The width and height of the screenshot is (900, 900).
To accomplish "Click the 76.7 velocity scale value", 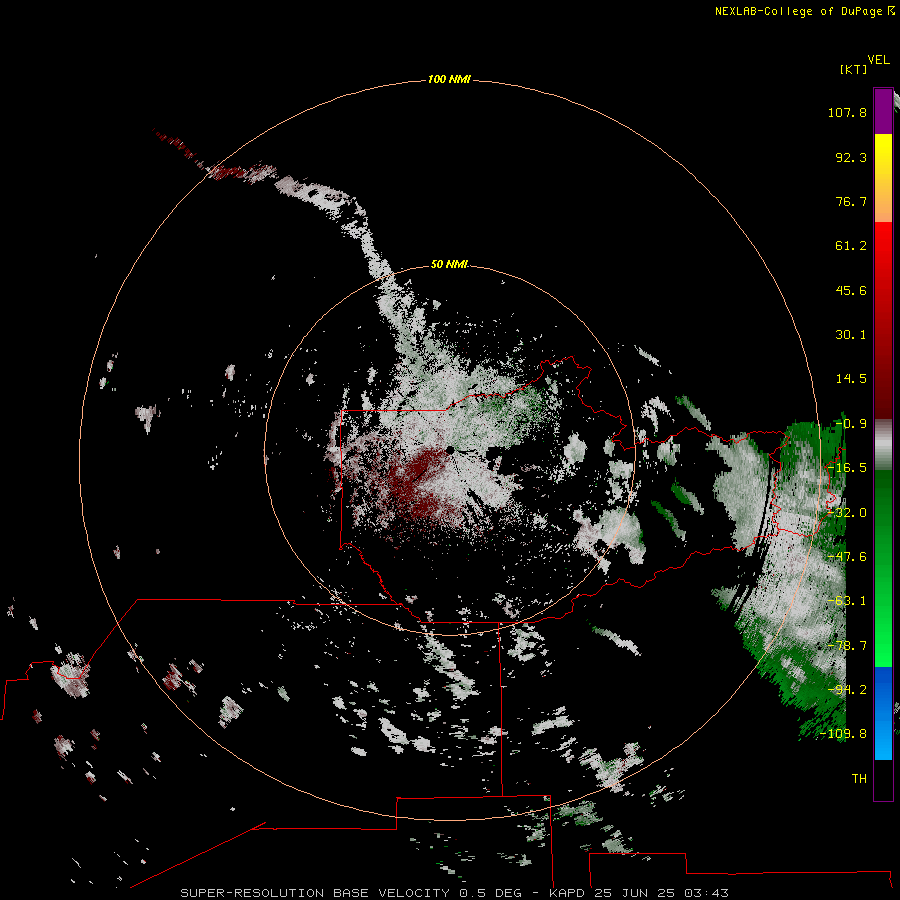I will 851,201.
